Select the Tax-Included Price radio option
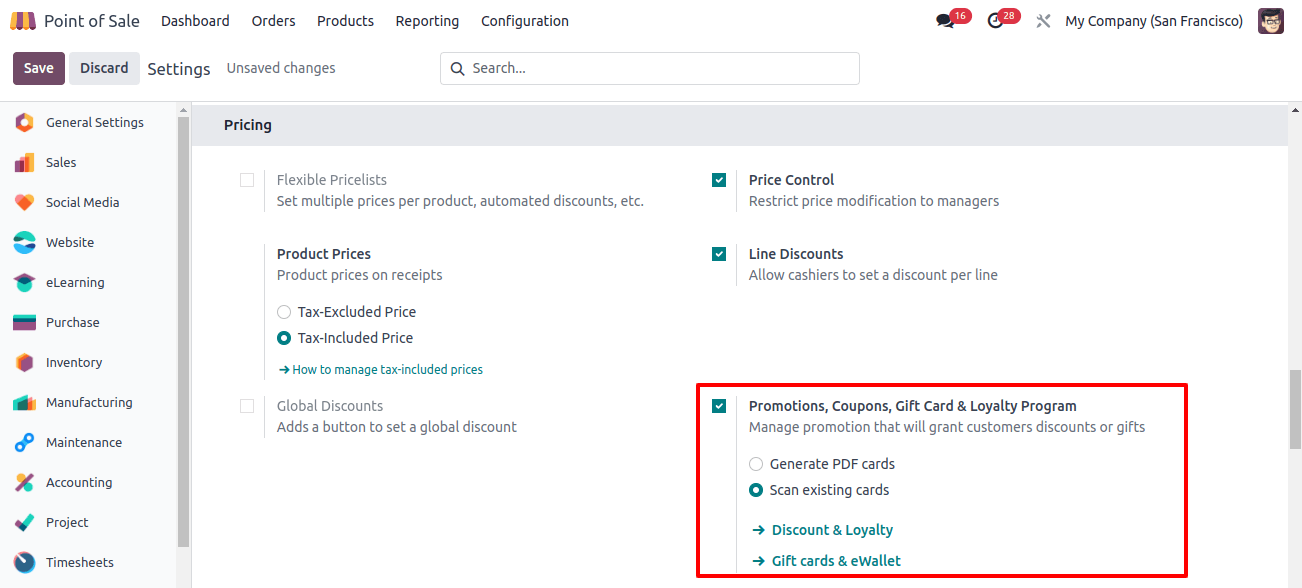 click(284, 338)
